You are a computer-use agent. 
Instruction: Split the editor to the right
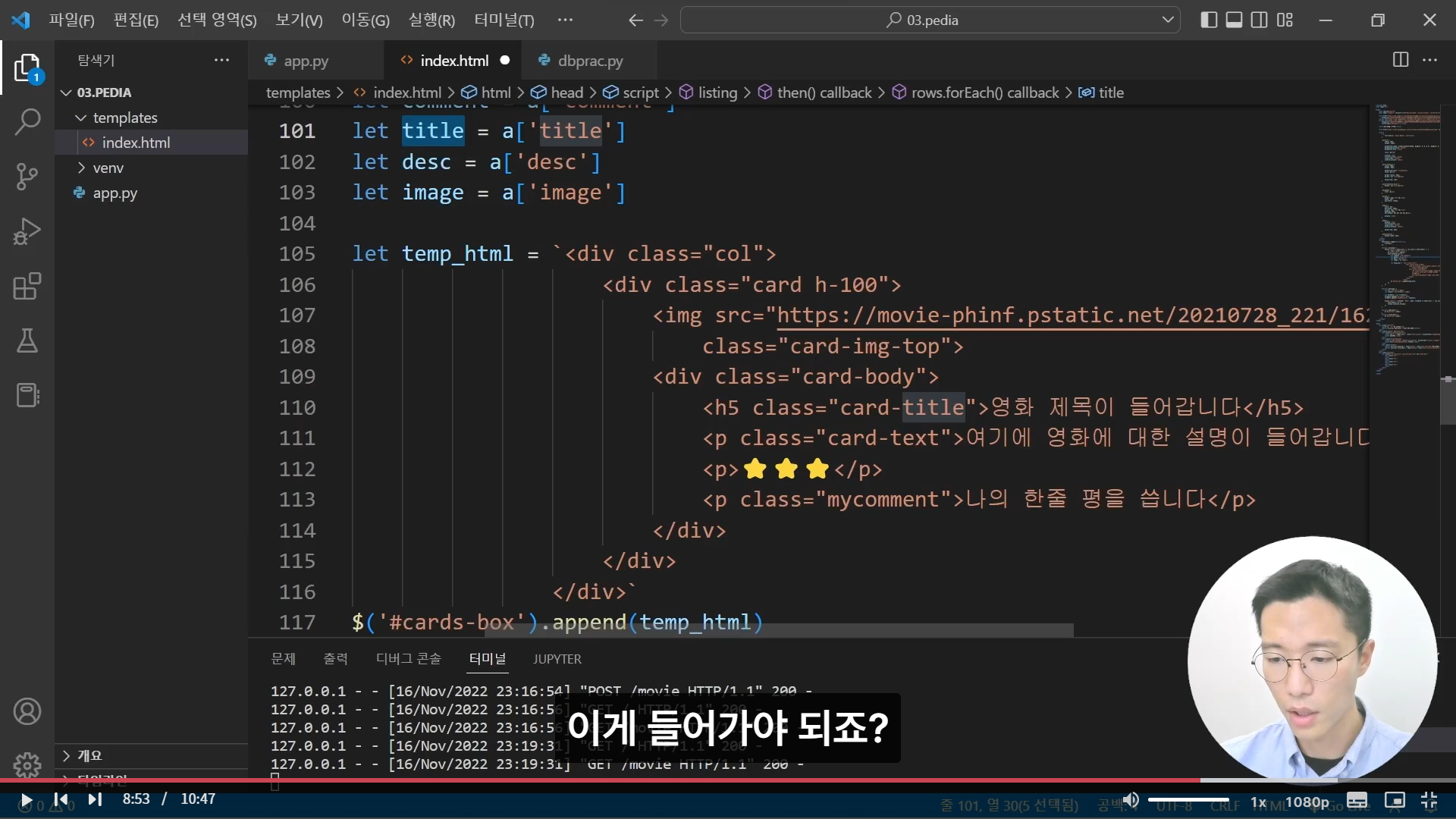tap(1401, 60)
